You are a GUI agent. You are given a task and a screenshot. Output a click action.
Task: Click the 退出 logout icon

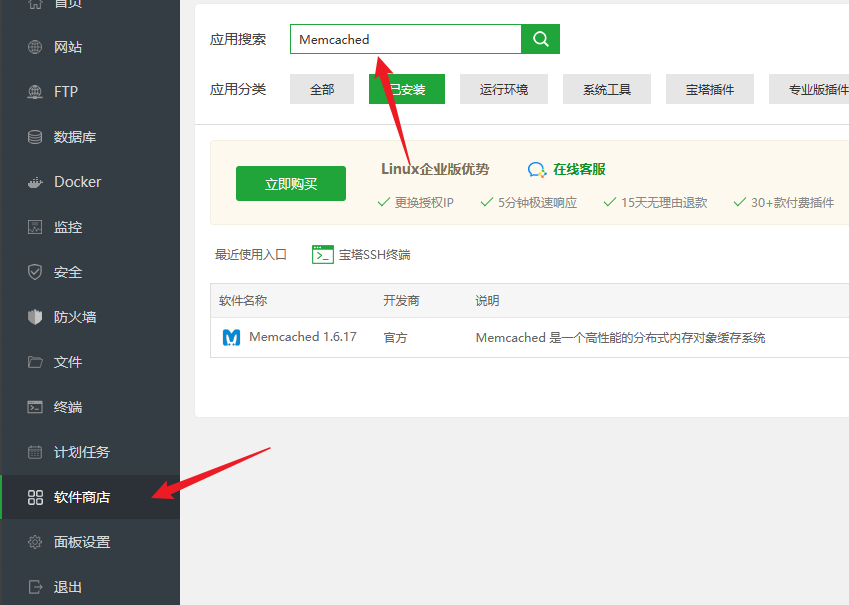35,587
